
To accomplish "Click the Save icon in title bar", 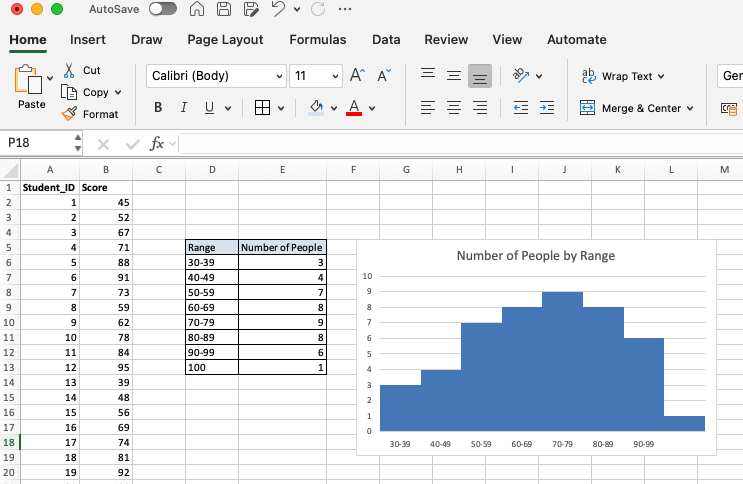I will 225,9.
